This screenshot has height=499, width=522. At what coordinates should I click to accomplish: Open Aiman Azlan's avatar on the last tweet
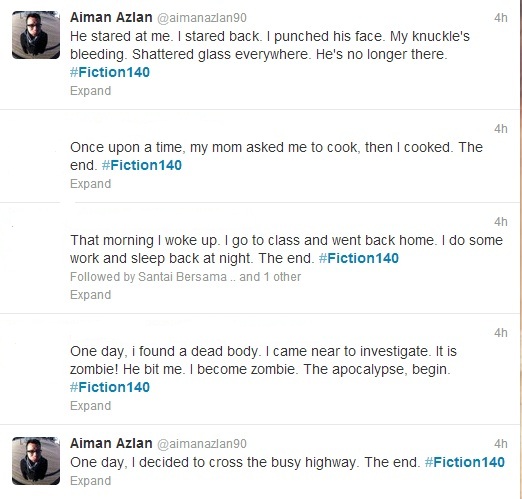[x=36, y=461]
